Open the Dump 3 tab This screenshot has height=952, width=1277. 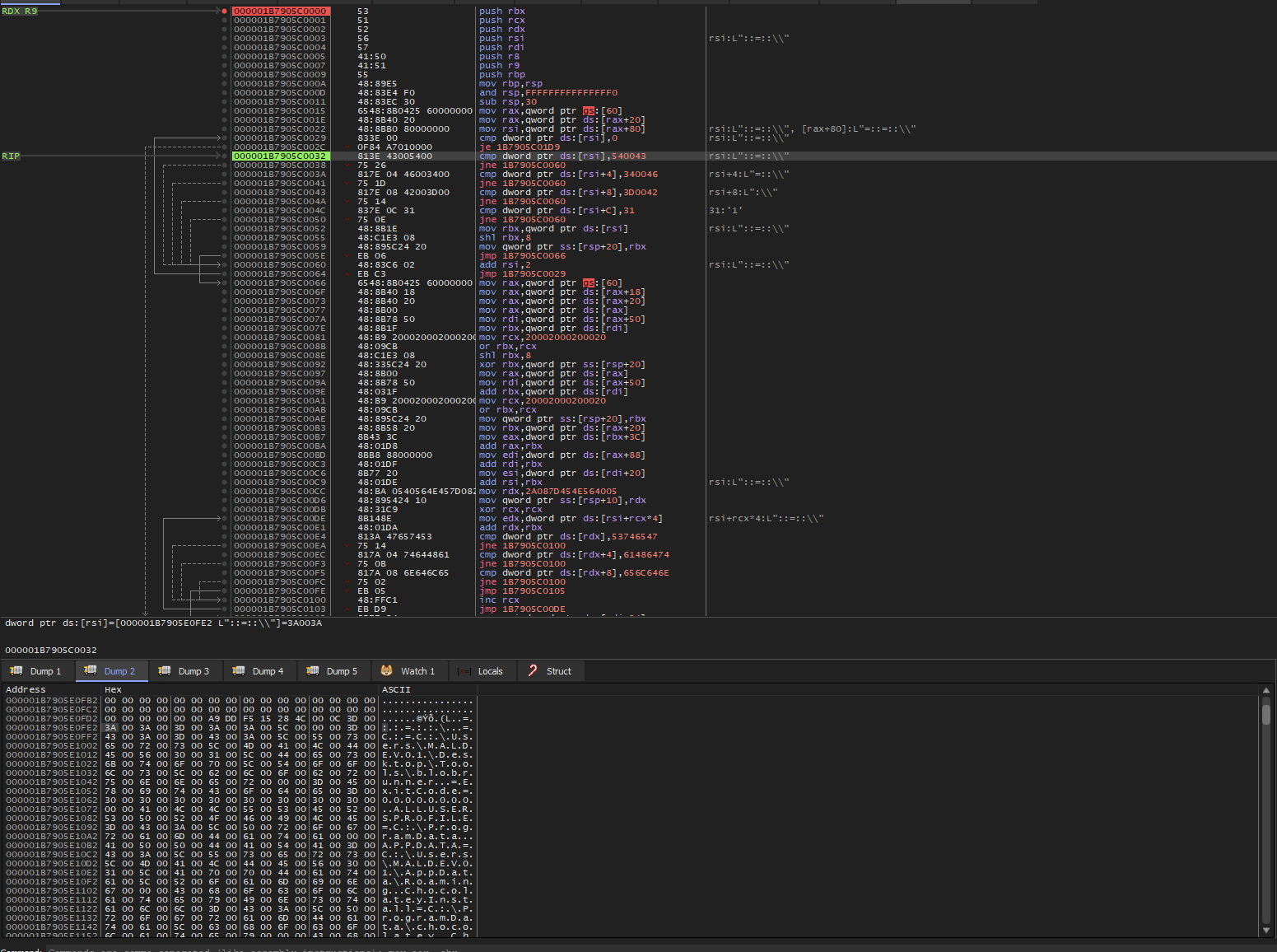[185, 671]
